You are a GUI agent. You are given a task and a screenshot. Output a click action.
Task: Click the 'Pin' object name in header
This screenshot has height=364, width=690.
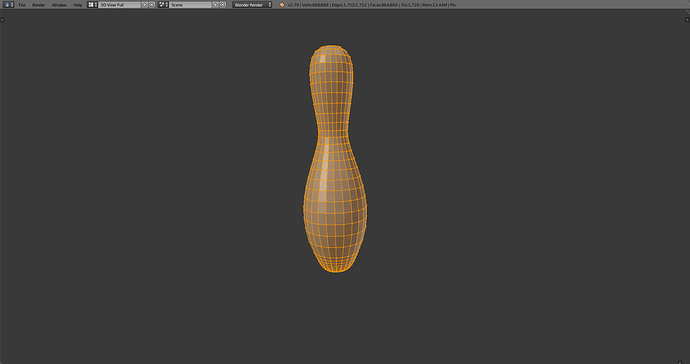point(453,5)
